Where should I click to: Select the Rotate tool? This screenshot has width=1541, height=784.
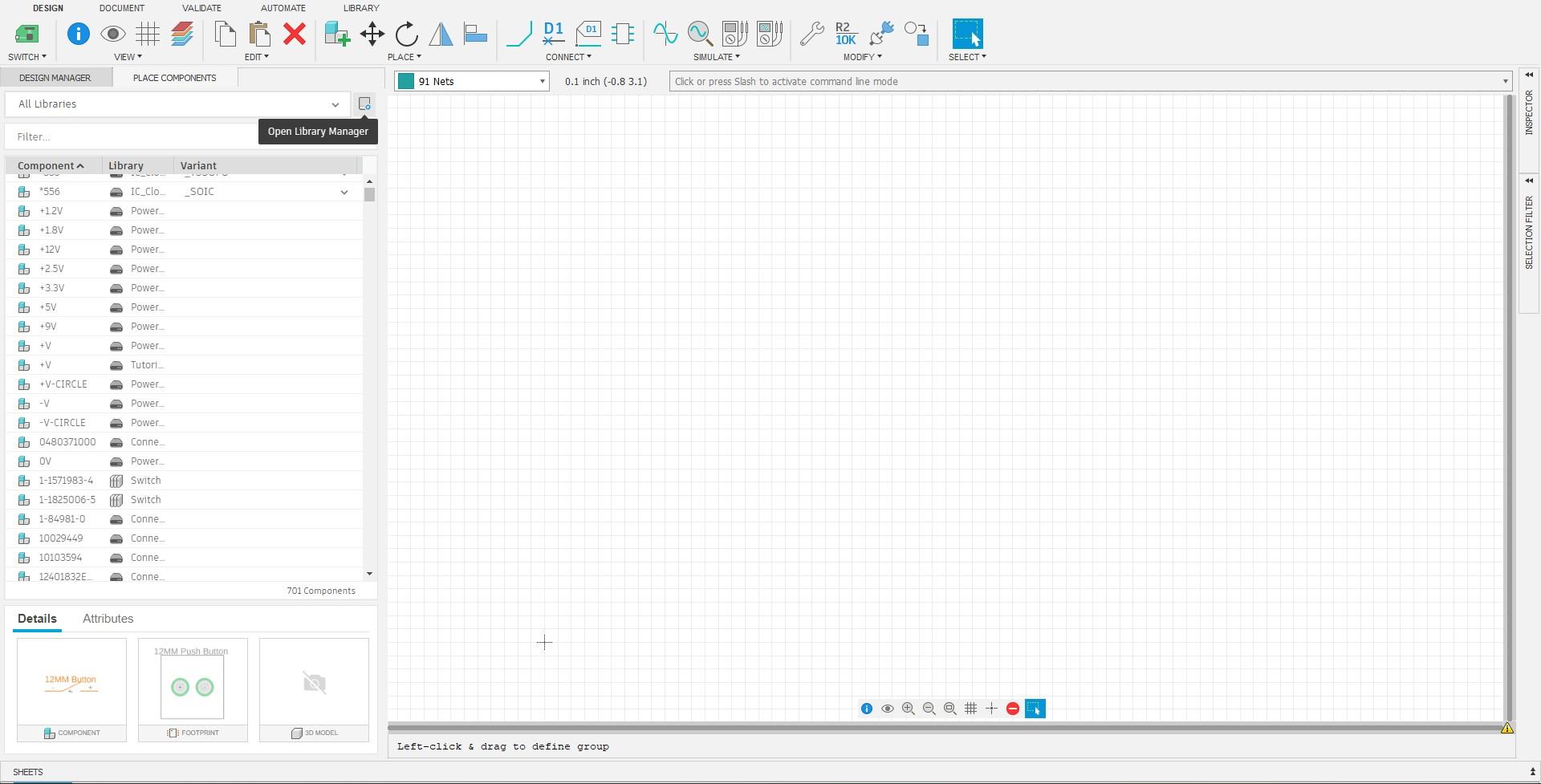(407, 34)
